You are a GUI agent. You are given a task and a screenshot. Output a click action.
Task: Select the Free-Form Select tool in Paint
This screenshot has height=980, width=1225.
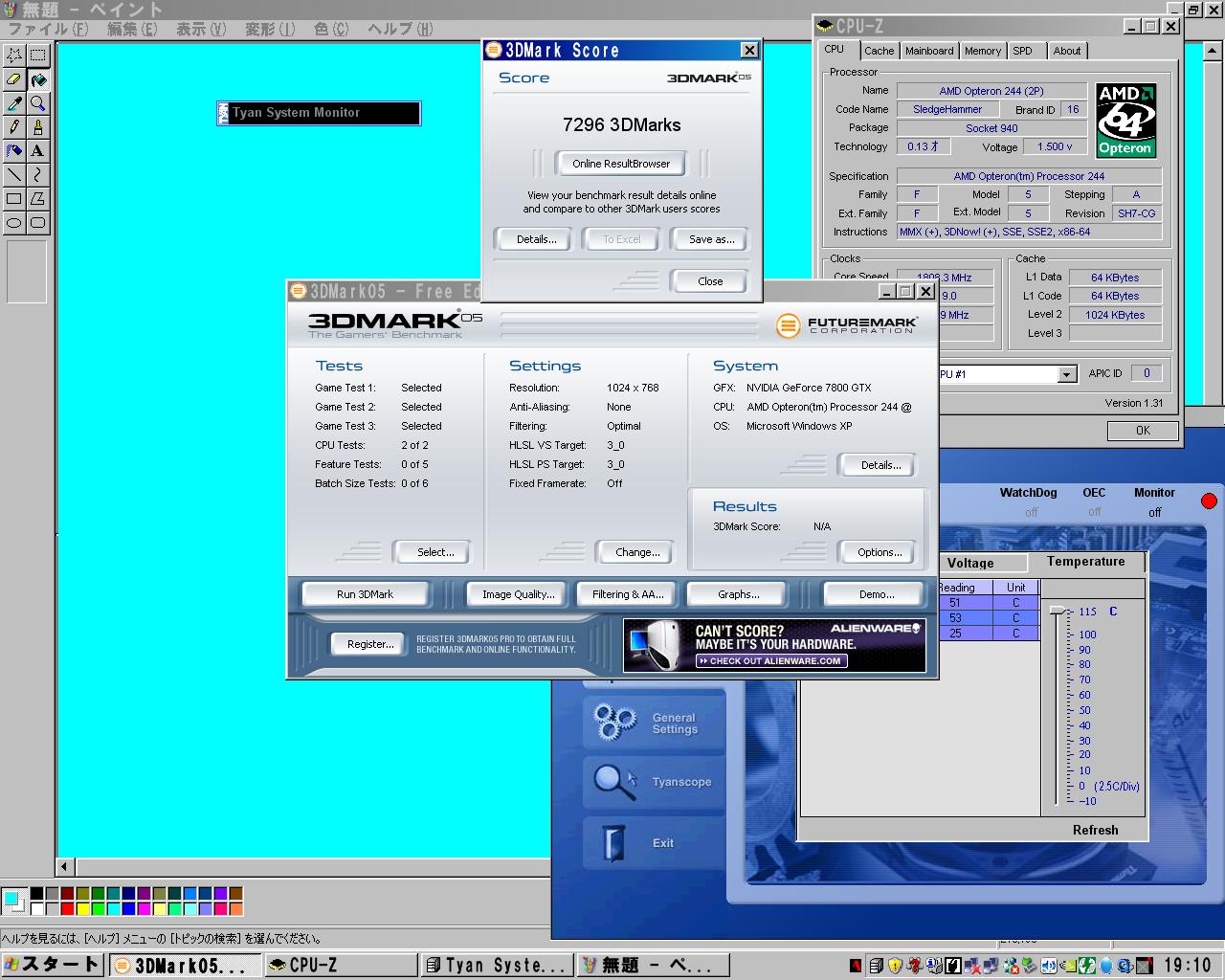(14, 56)
